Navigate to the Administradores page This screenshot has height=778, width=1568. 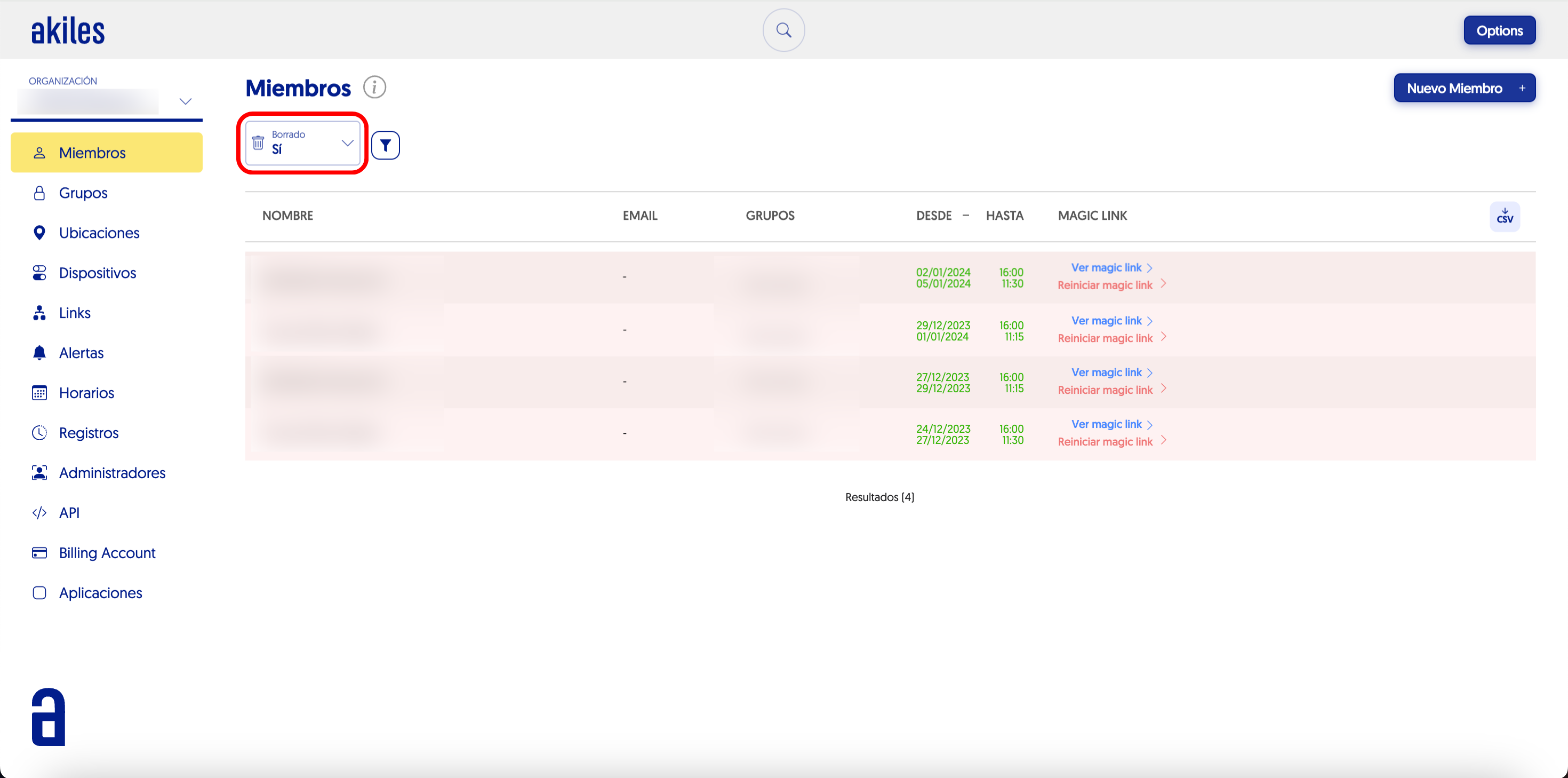[x=112, y=473]
